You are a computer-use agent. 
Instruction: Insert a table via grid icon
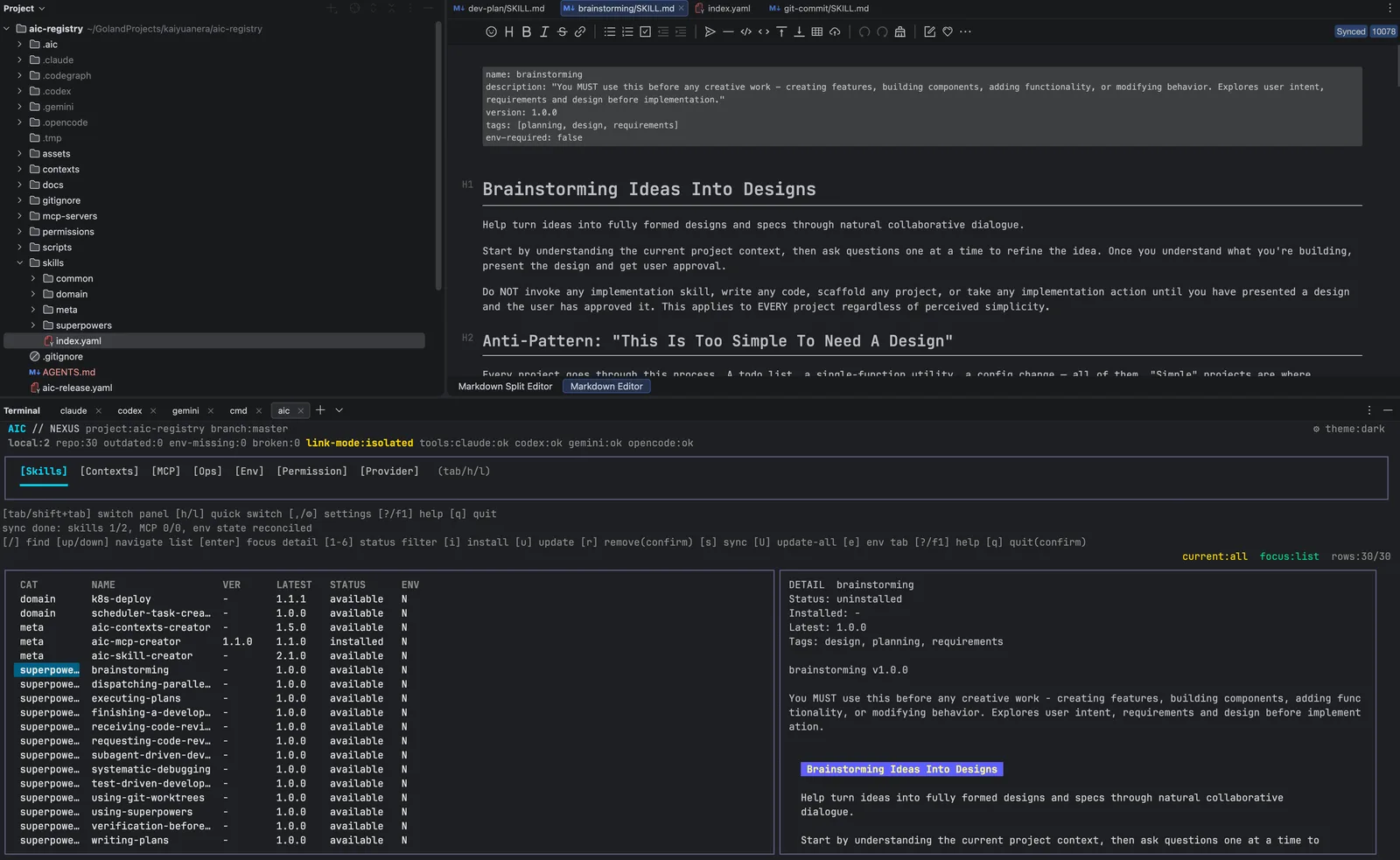pos(816,31)
